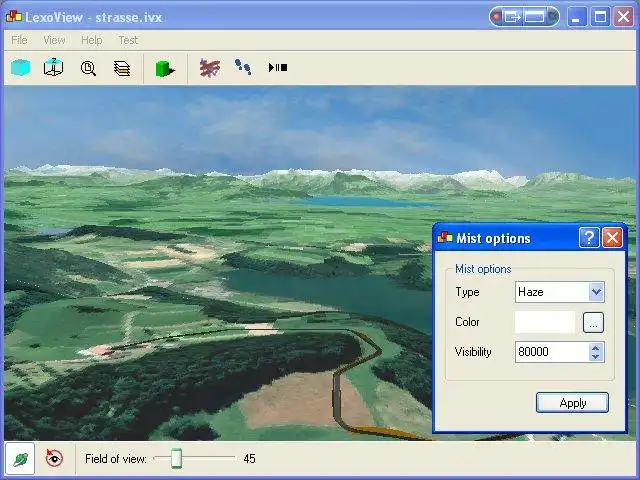The height and width of the screenshot is (480, 640).
Task: Toggle the red eye icon in bottom bar
Action: [54, 458]
